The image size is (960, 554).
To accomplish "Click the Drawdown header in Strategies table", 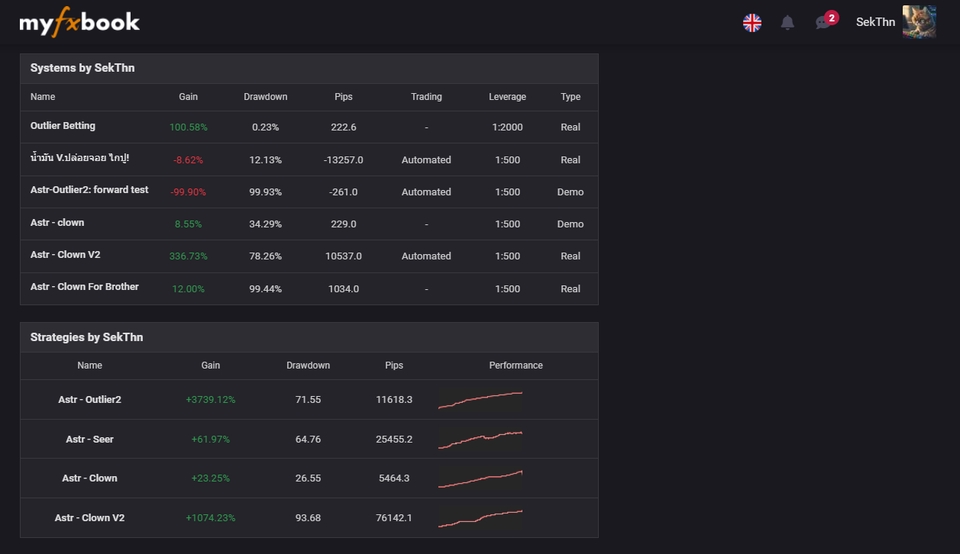I will tap(308, 365).
